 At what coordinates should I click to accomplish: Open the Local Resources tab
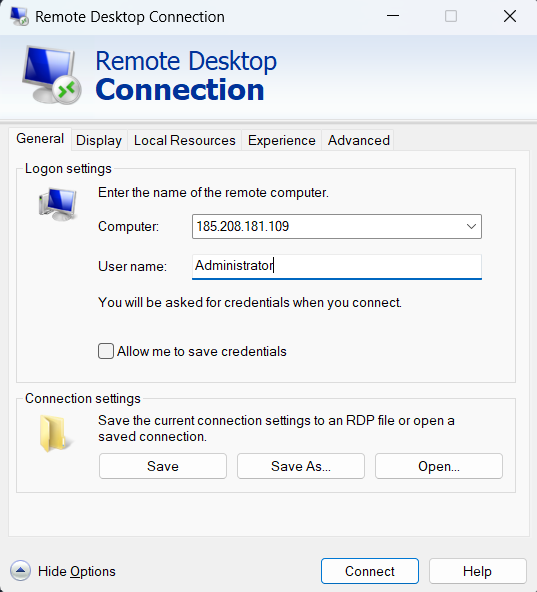[x=185, y=140]
